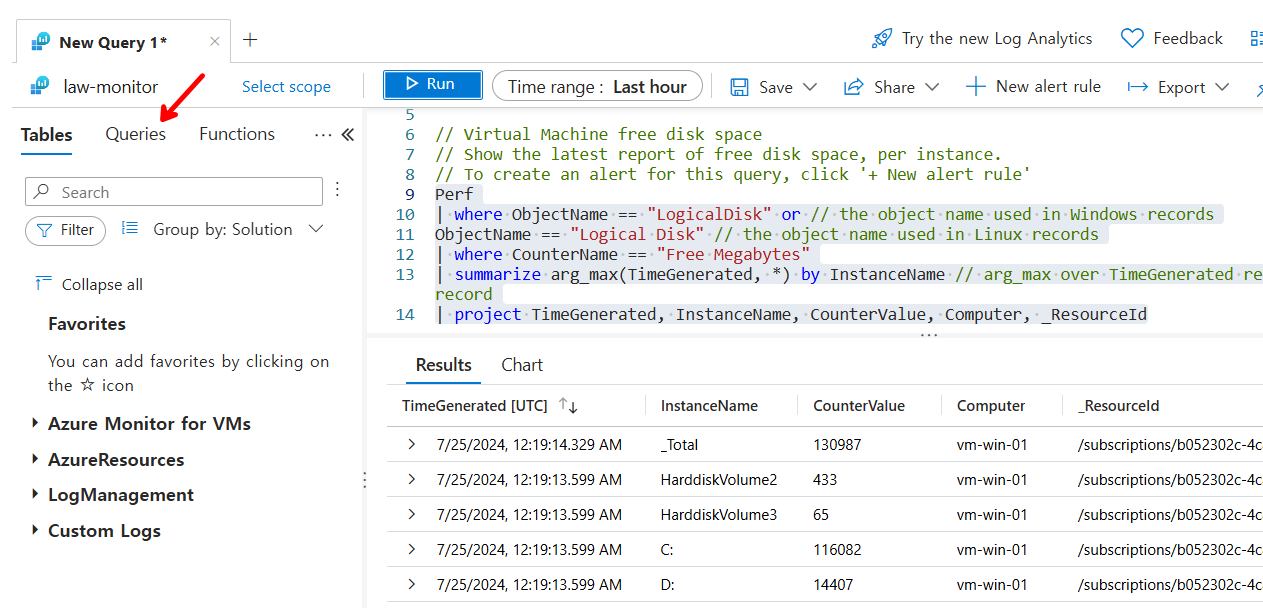The height and width of the screenshot is (608, 1263).
Task: Click the floppy disk Save icon
Action: [739, 87]
